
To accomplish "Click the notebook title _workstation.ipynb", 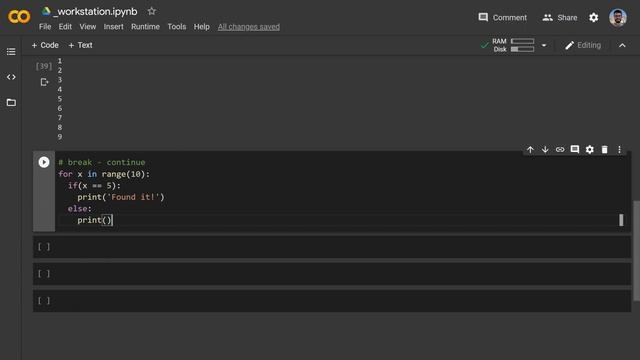I will pyautogui.click(x=95, y=11).
